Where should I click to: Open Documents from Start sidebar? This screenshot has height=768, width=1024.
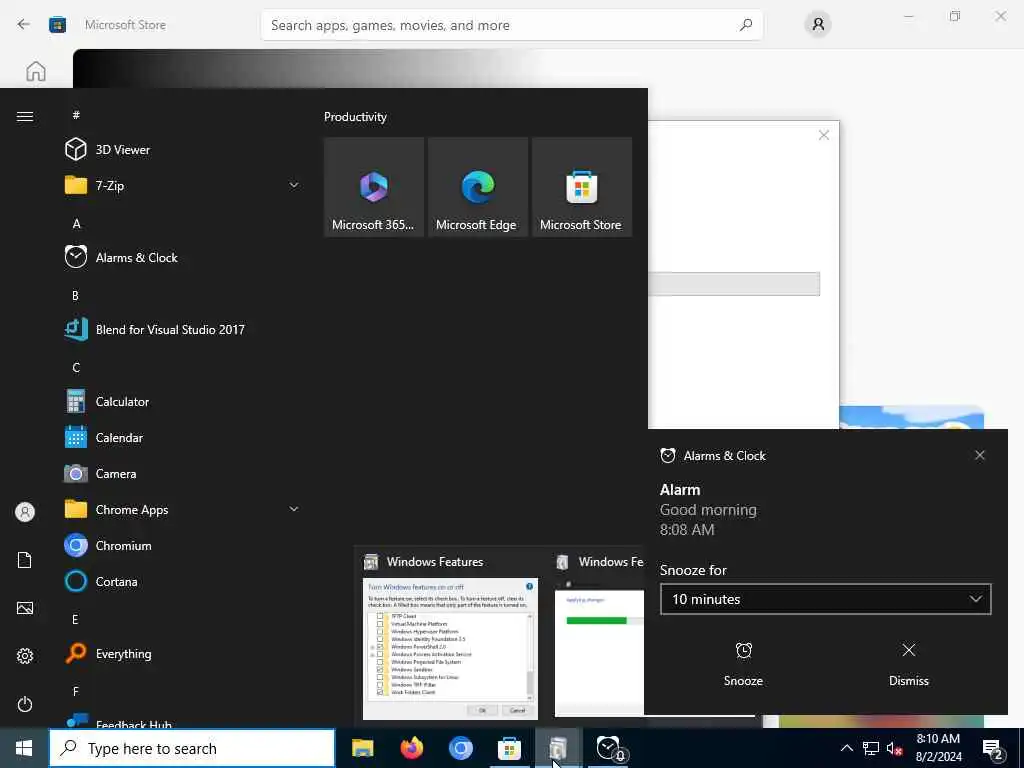pyautogui.click(x=25, y=560)
